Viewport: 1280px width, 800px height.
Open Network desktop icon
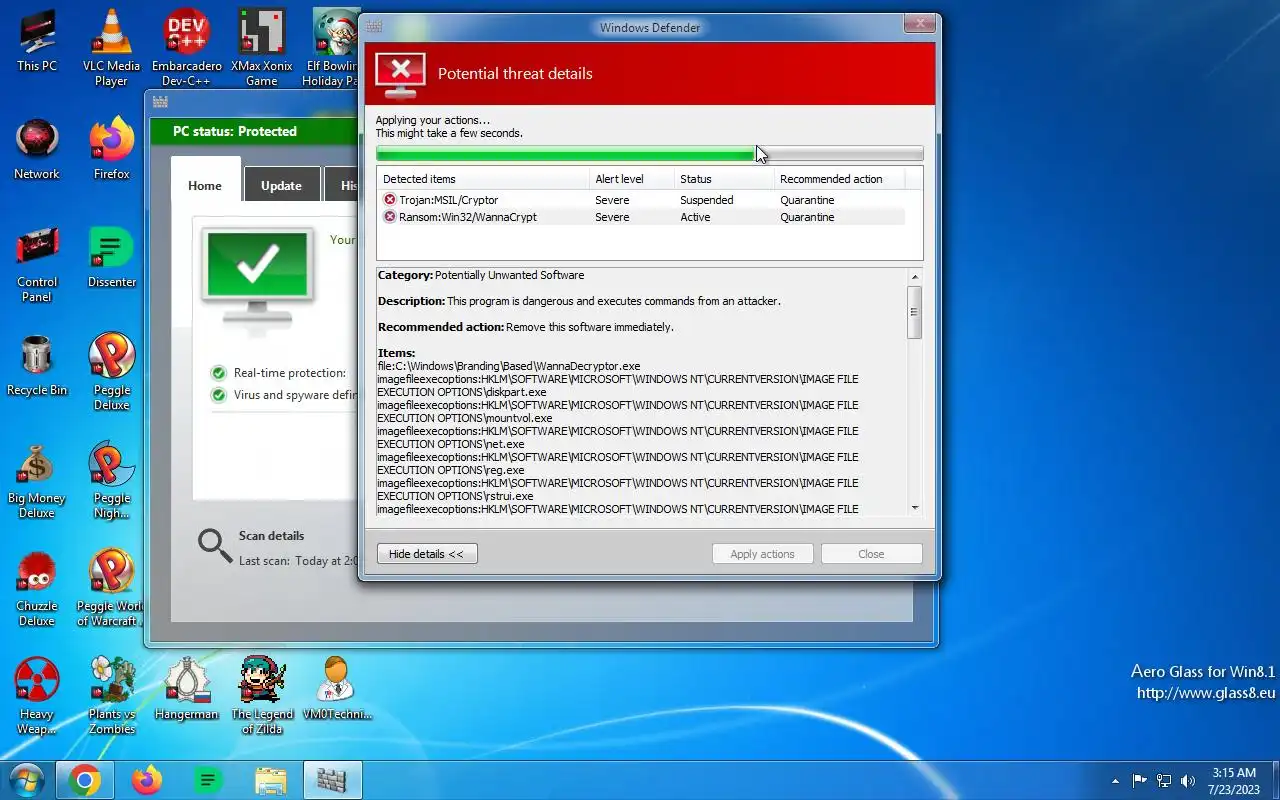coord(37,148)
